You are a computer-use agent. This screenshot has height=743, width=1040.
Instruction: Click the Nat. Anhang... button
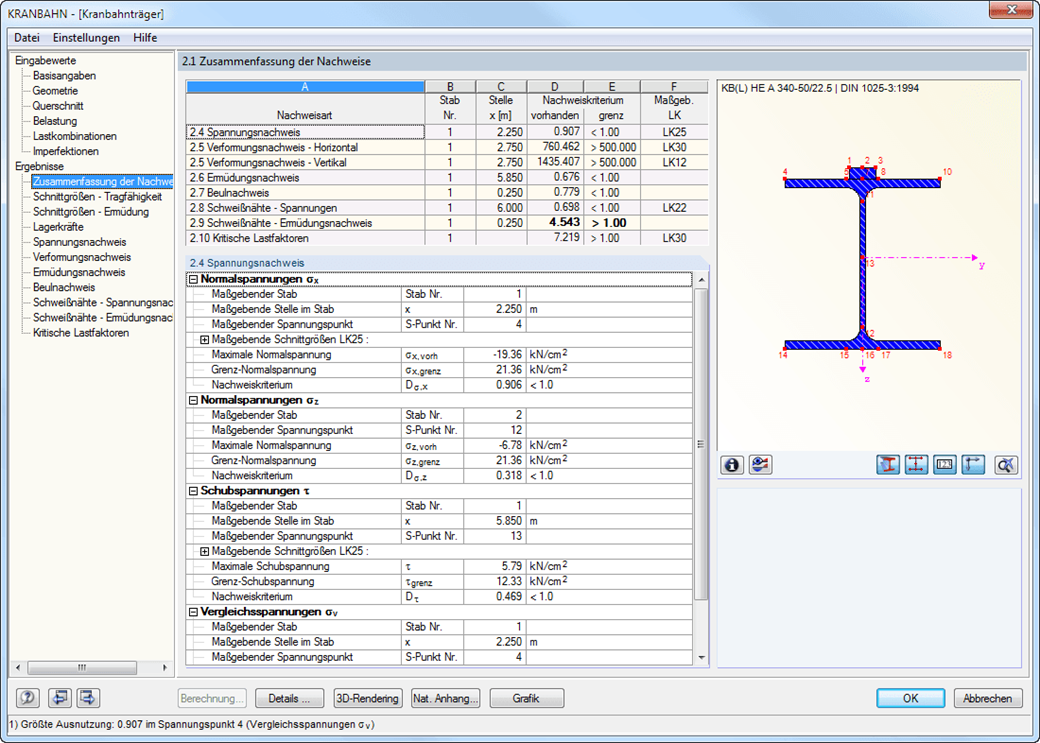446,698
